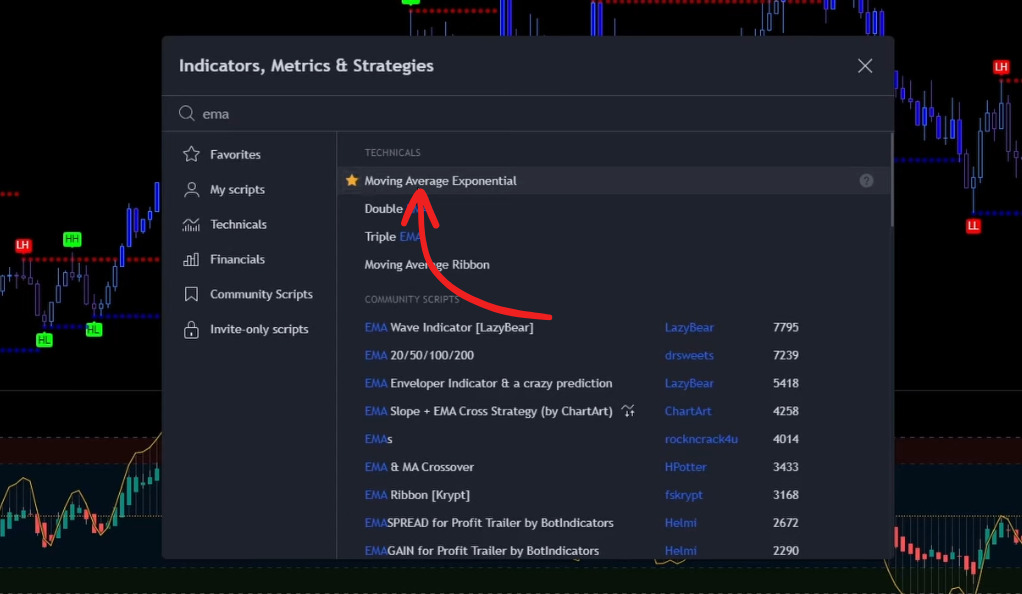
Task: Open the Financials section
Action: click(x=237, y=260)
